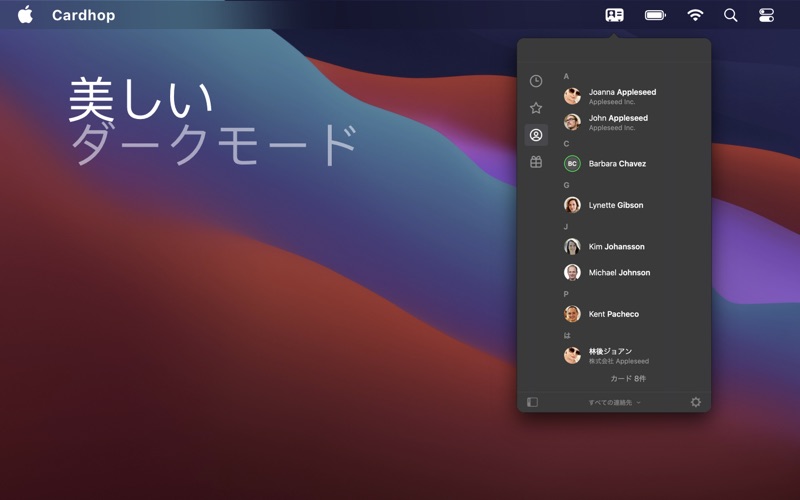
Task: Select Michael Johnson contact
Action: pos(632,272)
